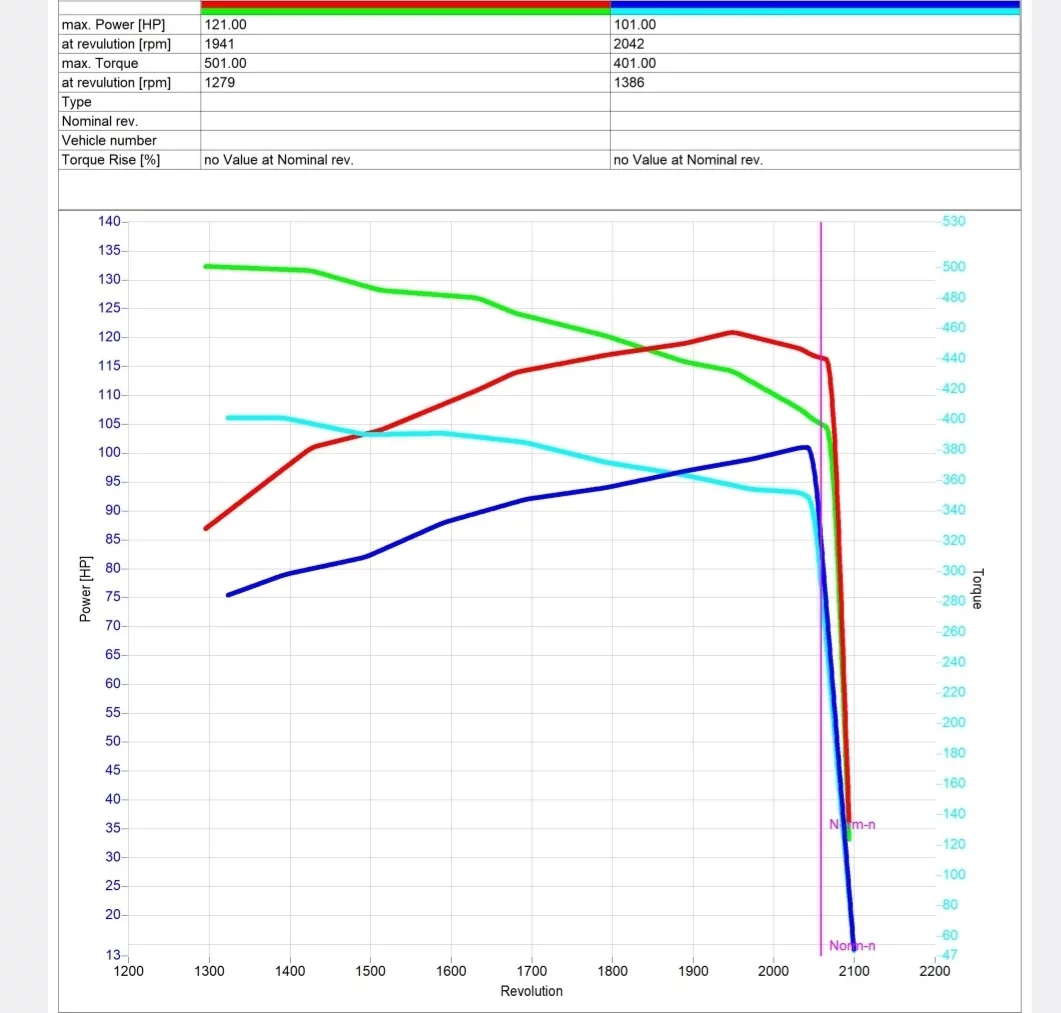
Task: Select the 101.00 max power value
Action: (634, 24)
